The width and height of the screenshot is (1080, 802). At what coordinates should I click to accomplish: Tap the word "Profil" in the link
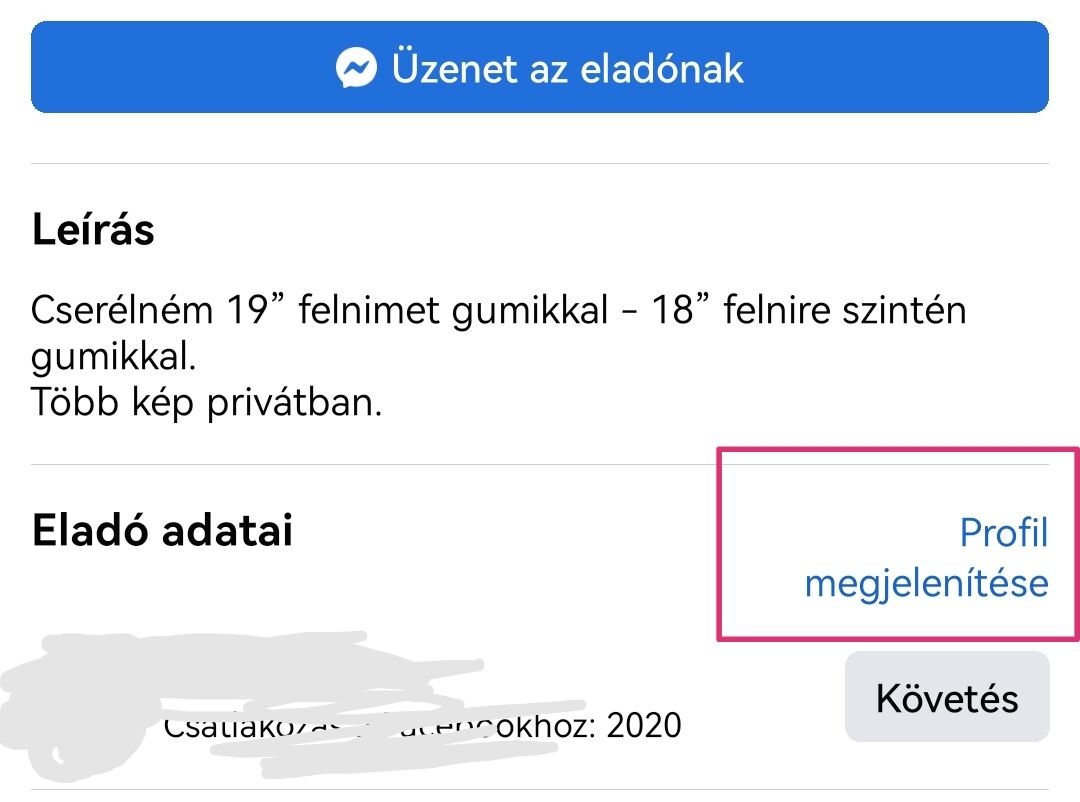click(x=1004, y=533)
